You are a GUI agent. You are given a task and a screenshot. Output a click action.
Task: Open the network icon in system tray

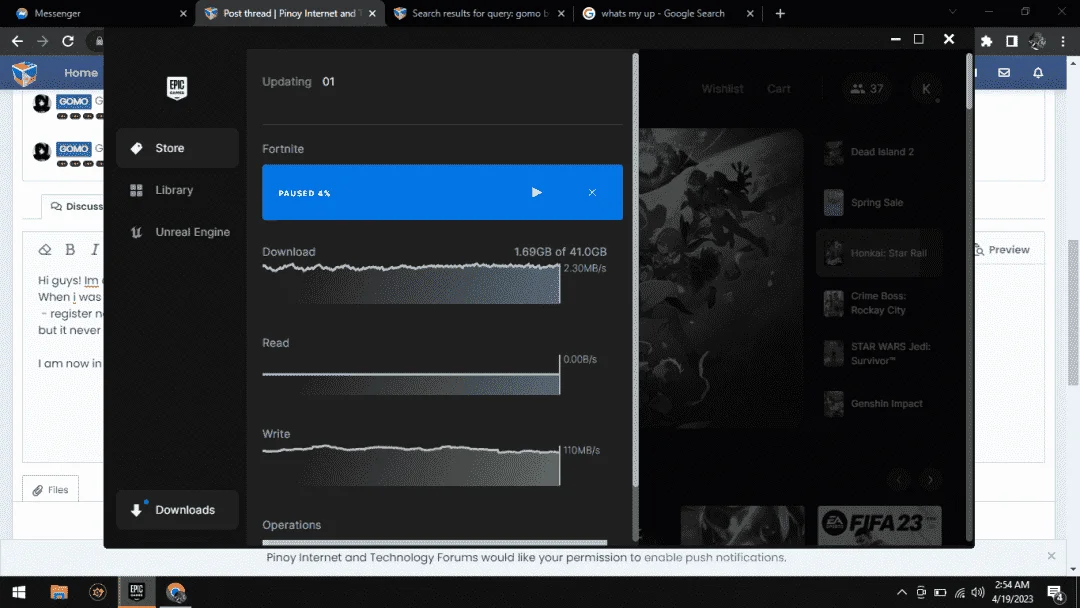pos(959,592)
